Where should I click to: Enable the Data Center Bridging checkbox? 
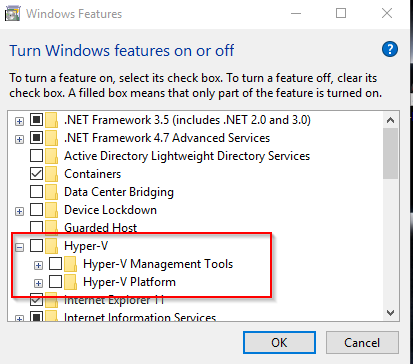pos(36,191)
